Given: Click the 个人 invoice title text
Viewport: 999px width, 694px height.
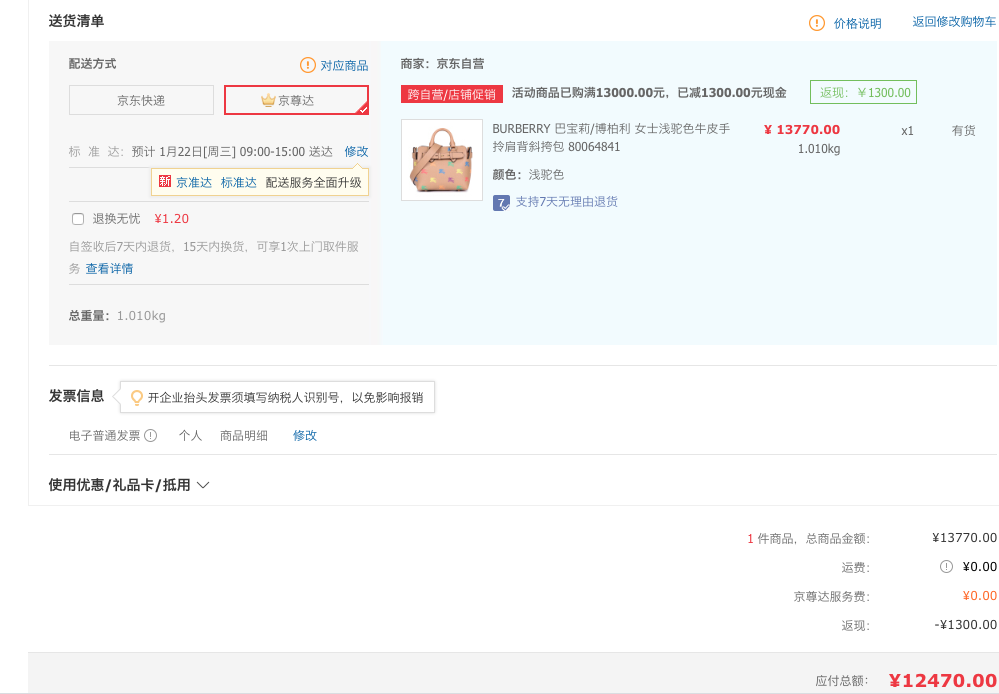Looking at the screenshot, I should coord(190,436).
